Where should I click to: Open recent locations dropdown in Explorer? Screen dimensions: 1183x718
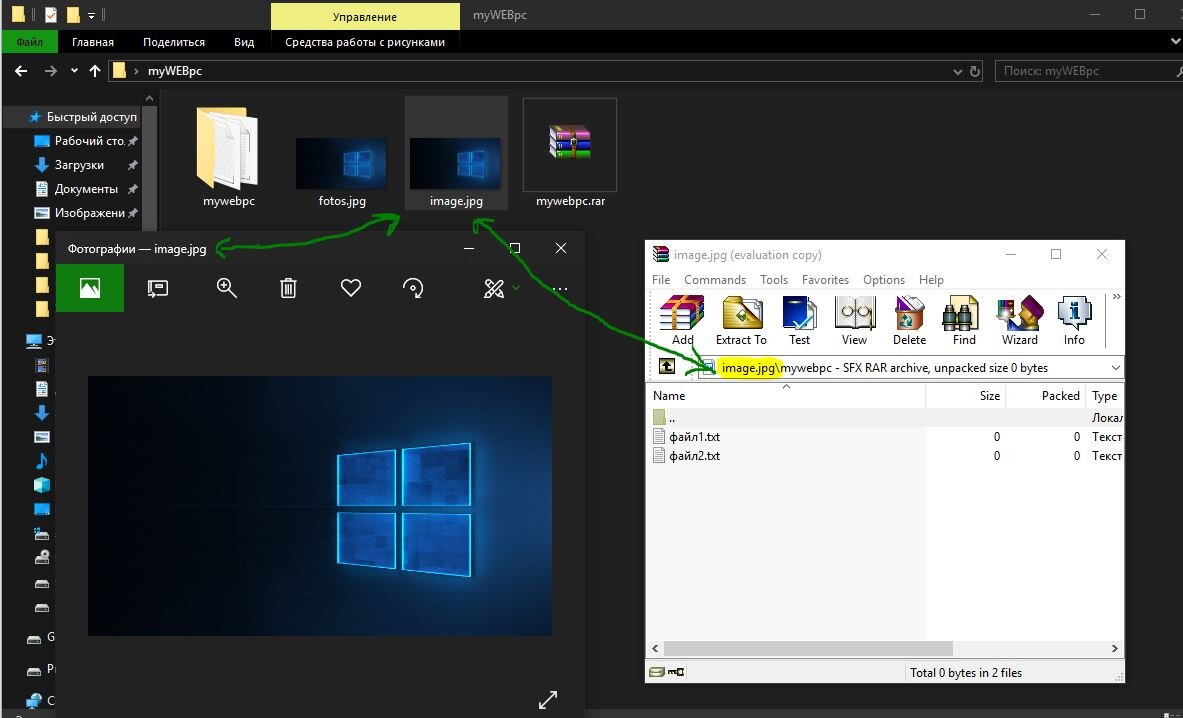(x=74, y=71)
